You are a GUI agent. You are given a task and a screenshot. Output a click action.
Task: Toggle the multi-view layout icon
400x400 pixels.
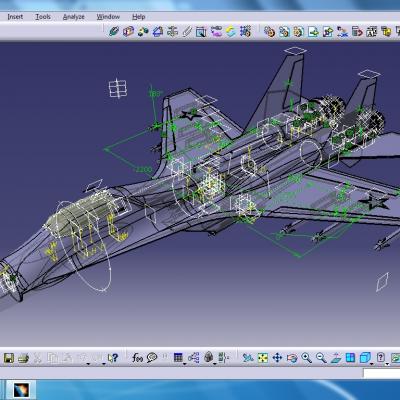pyautogui.click(x=350, y=358)
